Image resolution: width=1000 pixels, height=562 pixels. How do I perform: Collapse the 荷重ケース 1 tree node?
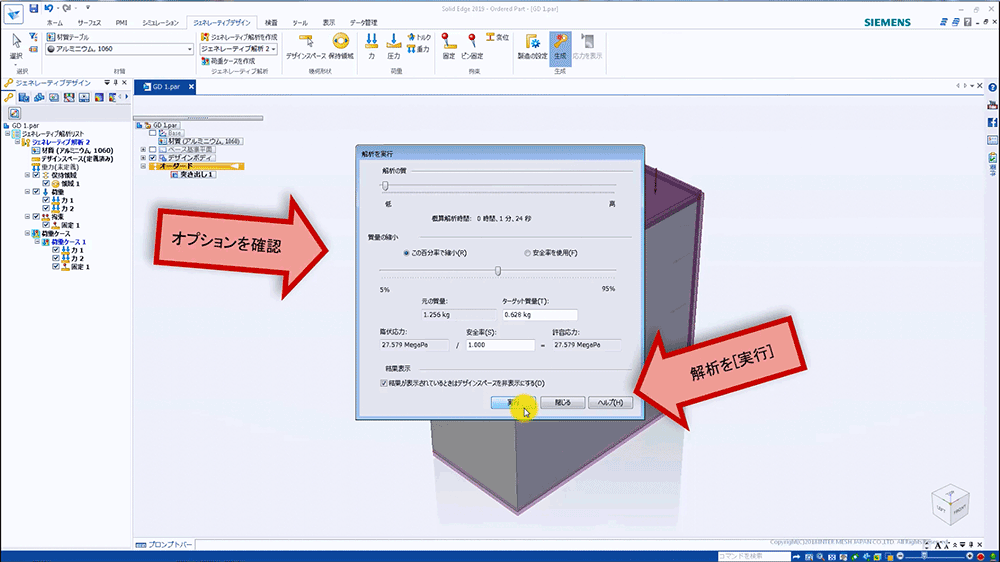(37, 242)
